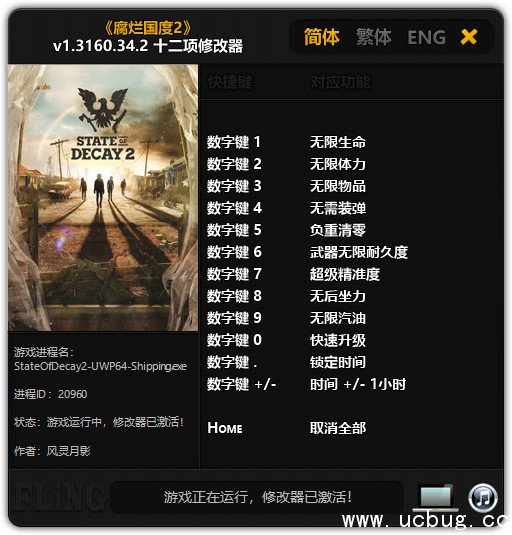
Task: Click the music note icon
Action: 483,497
